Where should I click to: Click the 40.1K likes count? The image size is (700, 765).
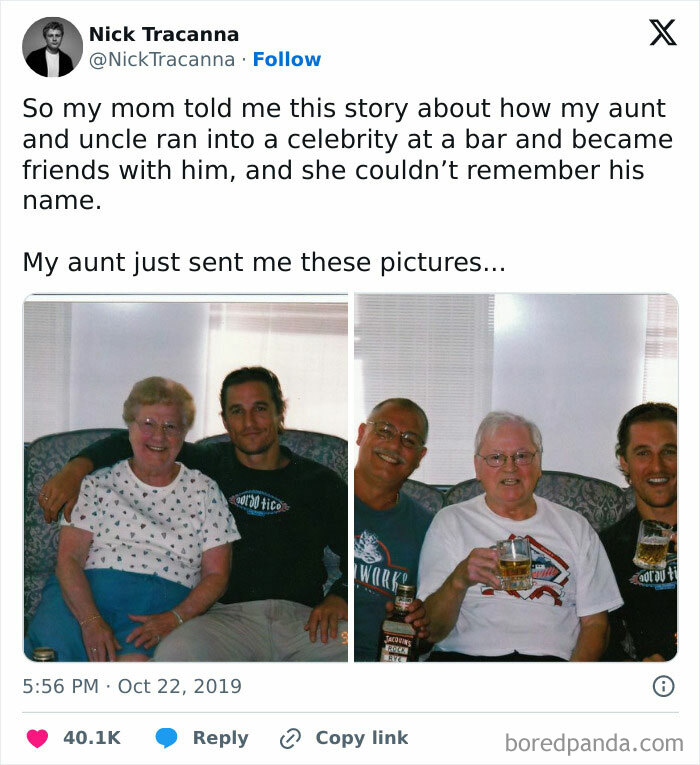[92, 738]
